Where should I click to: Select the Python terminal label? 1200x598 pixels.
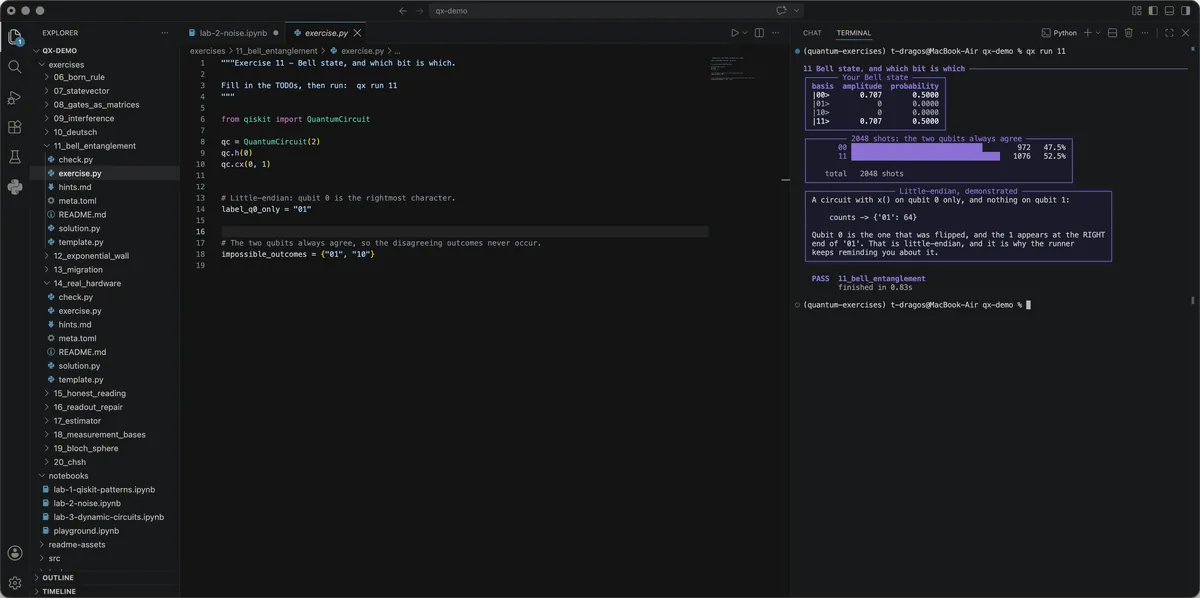coord(1059,33)
